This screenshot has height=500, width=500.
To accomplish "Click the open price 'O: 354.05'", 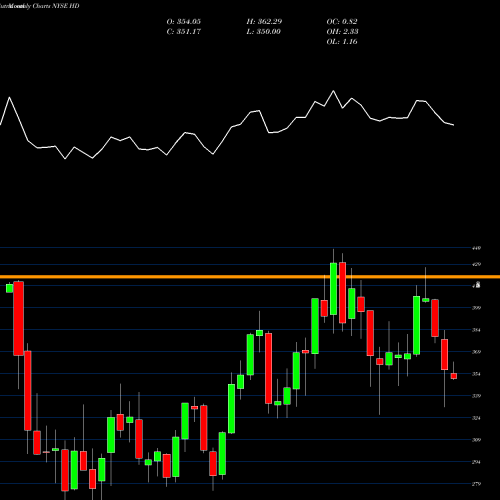I will 183,22.
